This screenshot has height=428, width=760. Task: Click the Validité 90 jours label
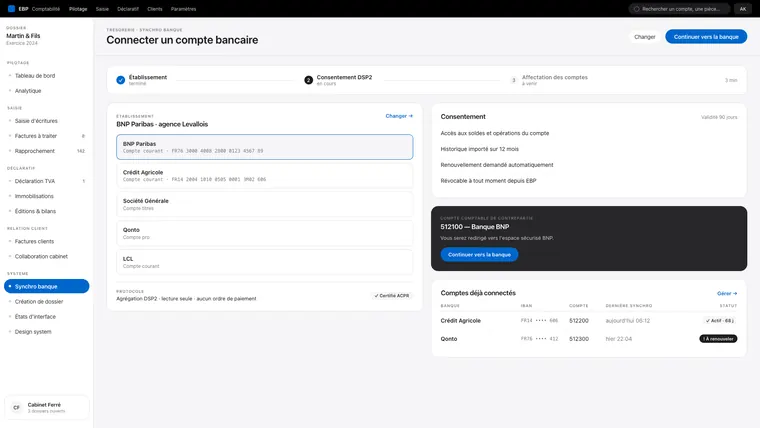[x=719, y=117]
